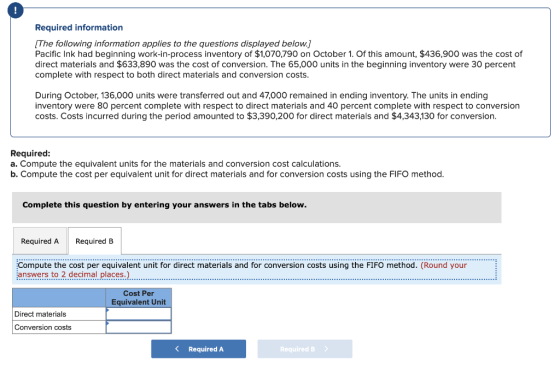
Task: Click requirement a about equivalent units
Action: [x=175, y=164]
